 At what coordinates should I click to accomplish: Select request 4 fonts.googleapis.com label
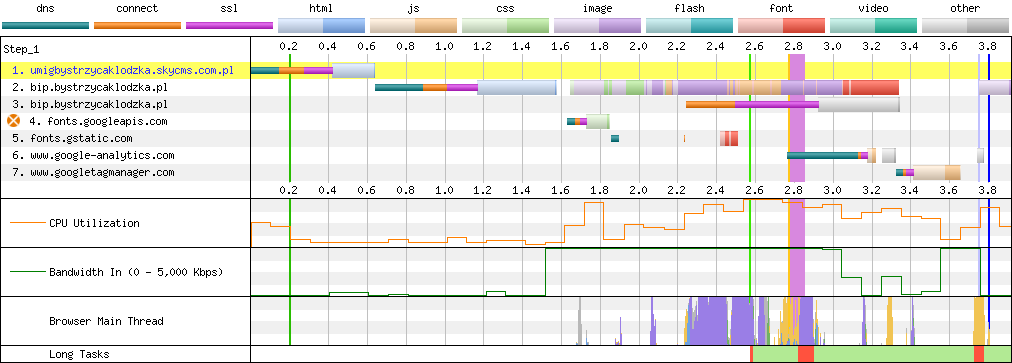tap(98, 121)
